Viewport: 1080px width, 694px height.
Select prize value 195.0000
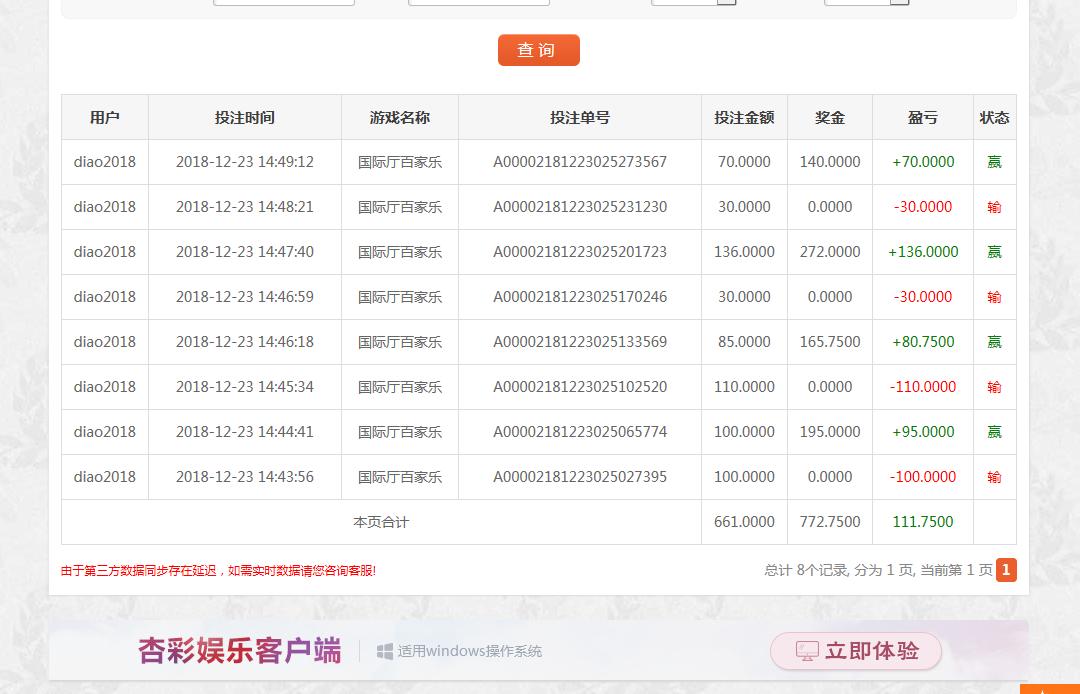(x=830, y=432)
